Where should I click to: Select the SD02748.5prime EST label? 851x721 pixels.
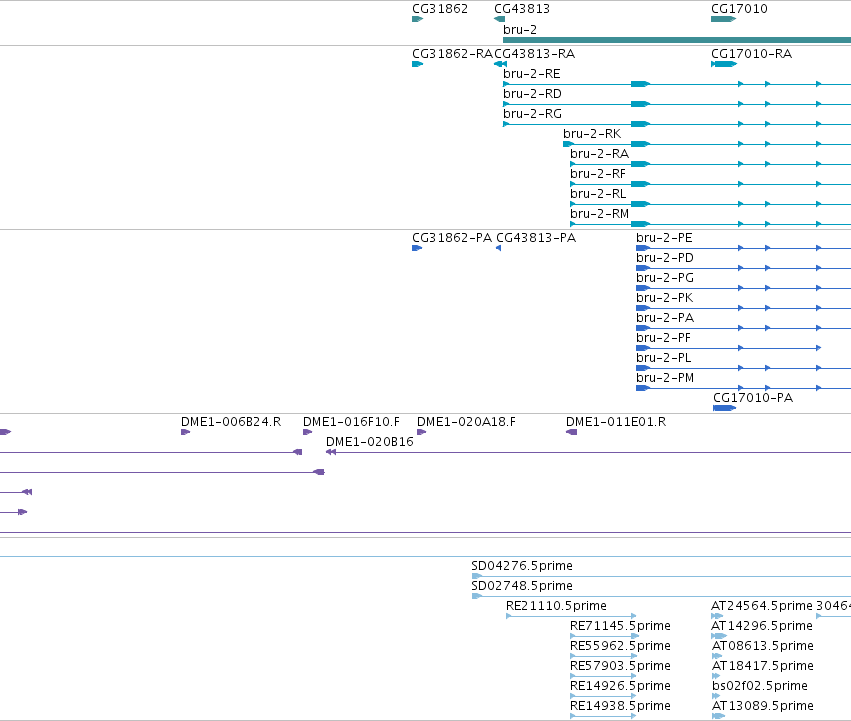click(522, 586)
